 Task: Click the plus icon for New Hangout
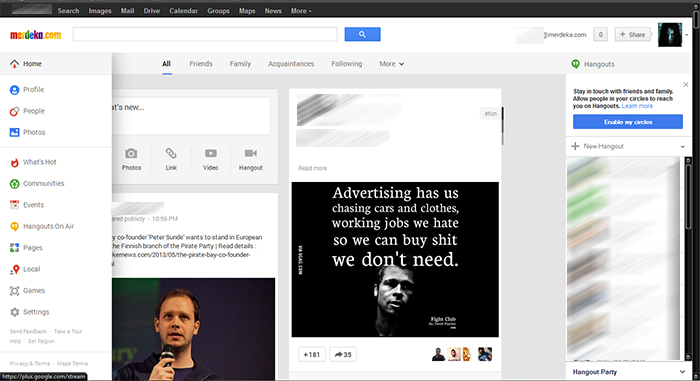coord(575,146)
